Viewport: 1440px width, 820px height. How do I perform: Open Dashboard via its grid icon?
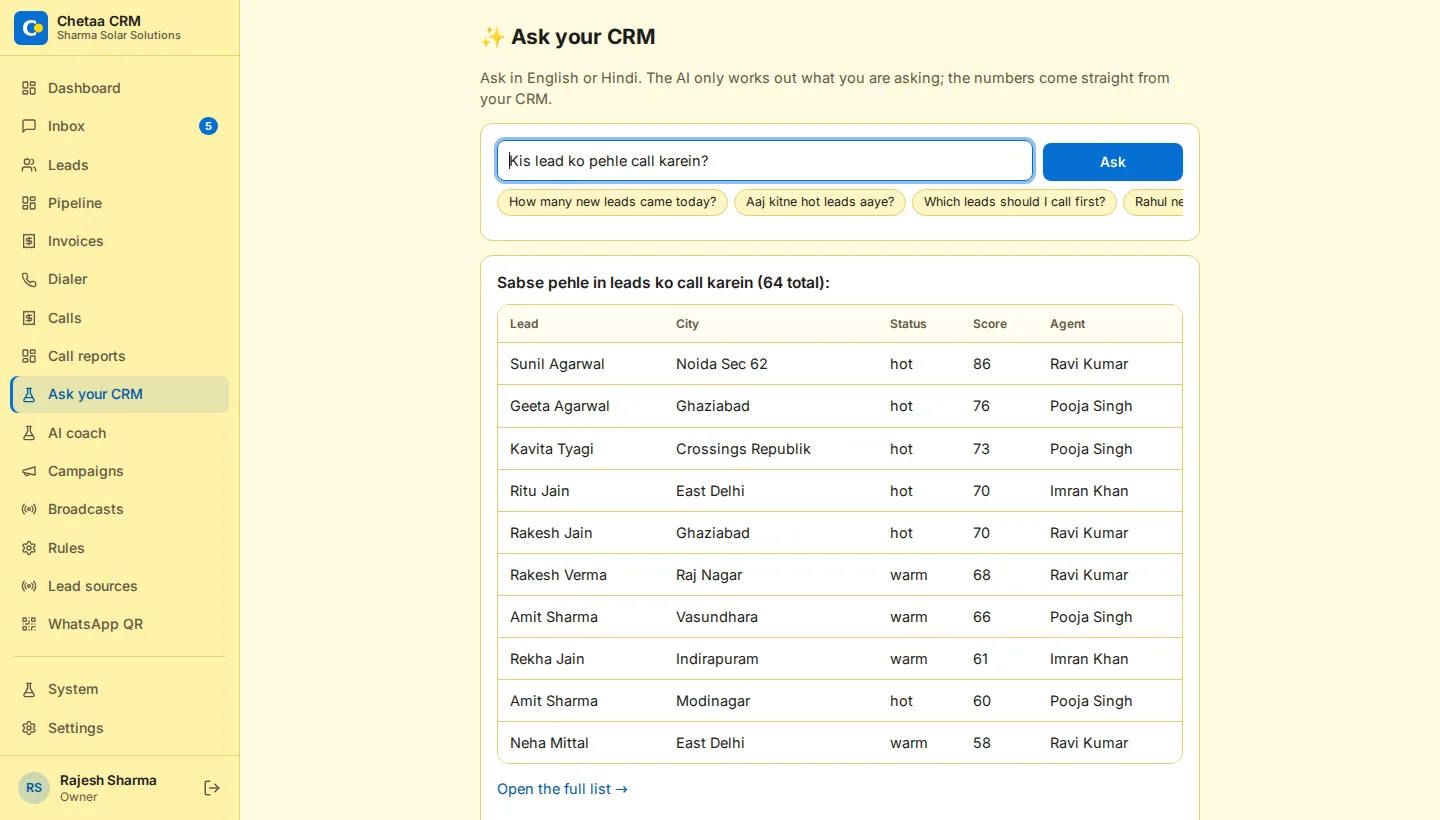tap(29, 88)
